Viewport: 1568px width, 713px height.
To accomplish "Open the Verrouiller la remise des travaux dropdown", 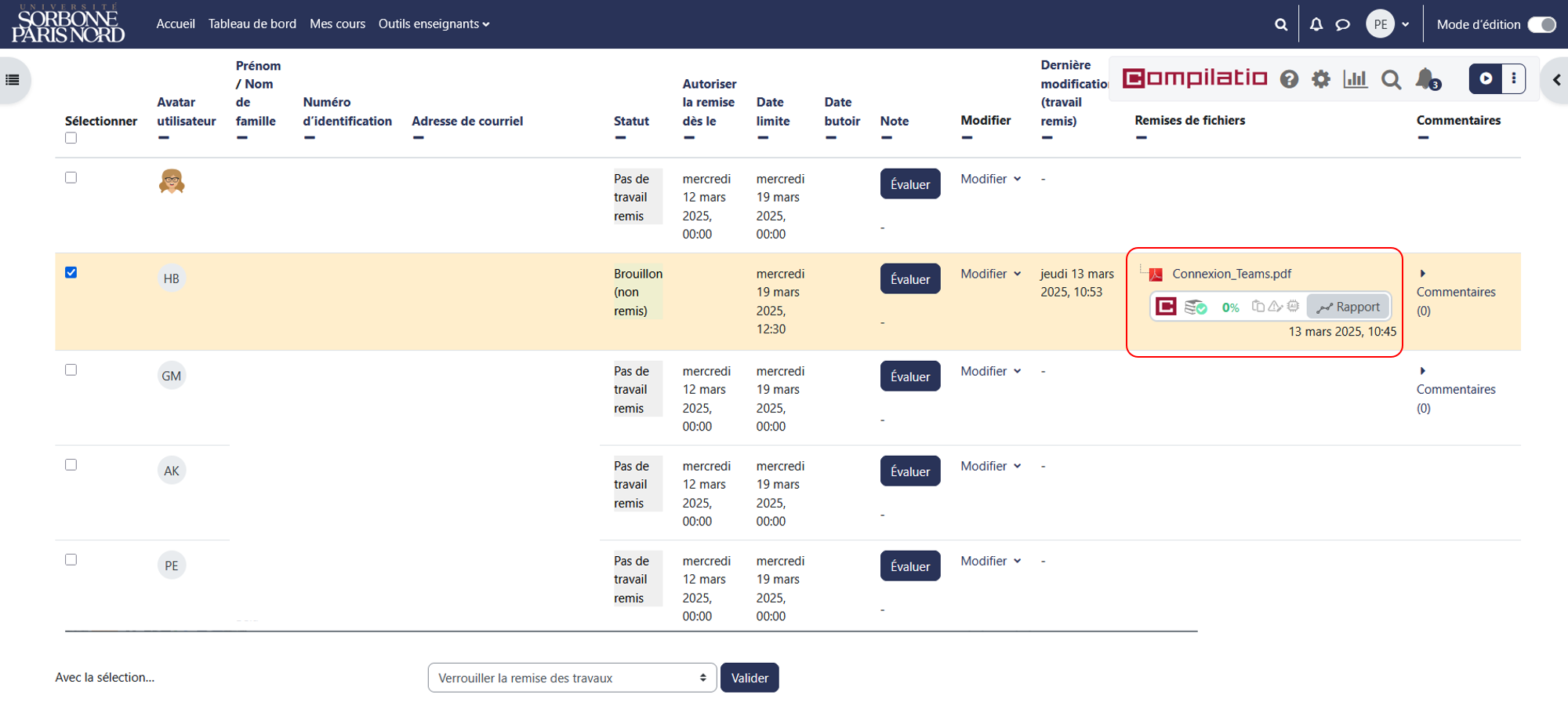I will 572,678.
